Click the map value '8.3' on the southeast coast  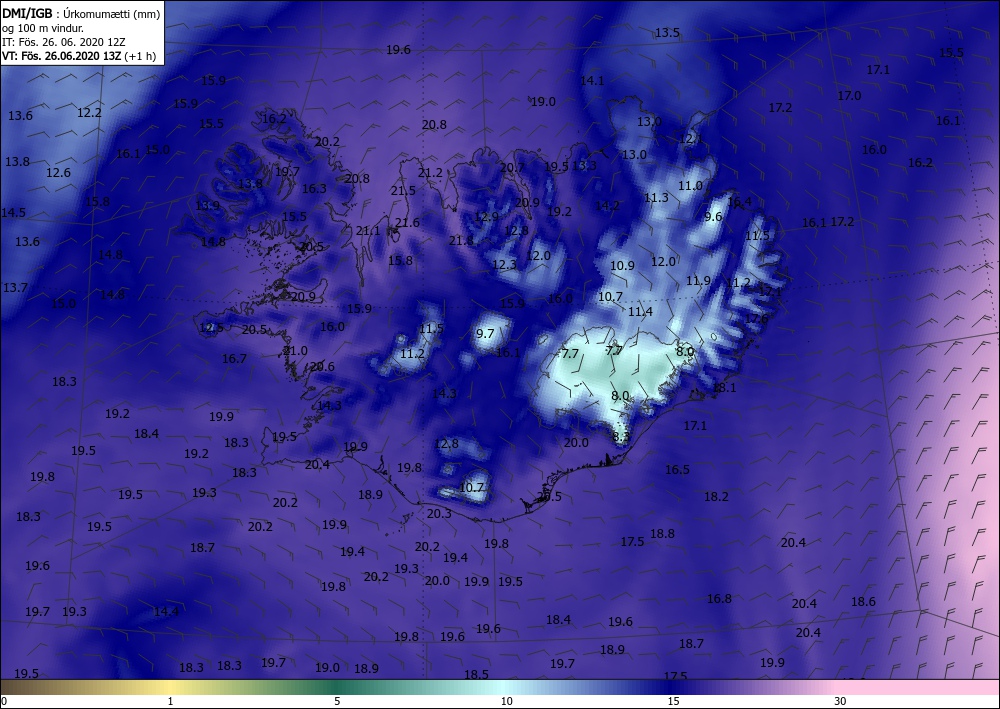pos(621,437)
